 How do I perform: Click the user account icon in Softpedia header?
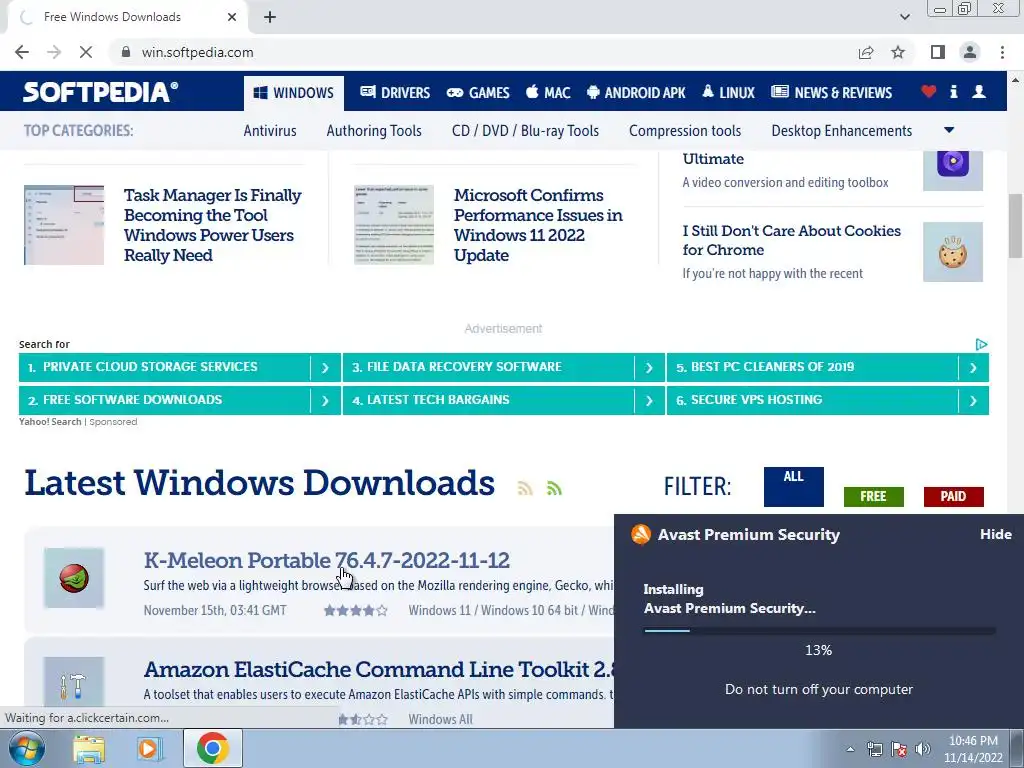point(979,92)
